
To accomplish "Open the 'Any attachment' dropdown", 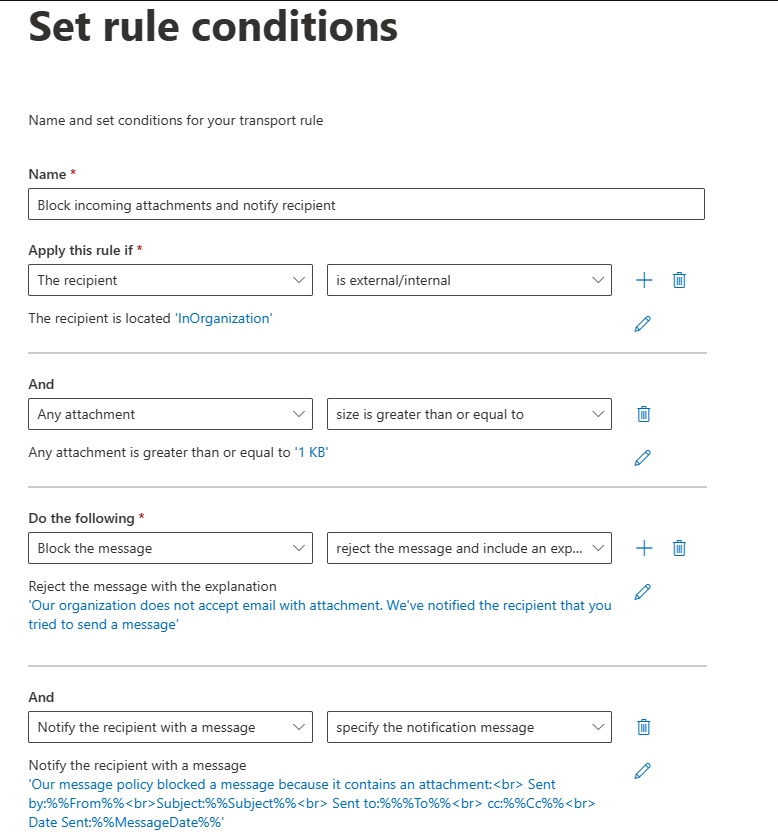I will tap(170, 414).
